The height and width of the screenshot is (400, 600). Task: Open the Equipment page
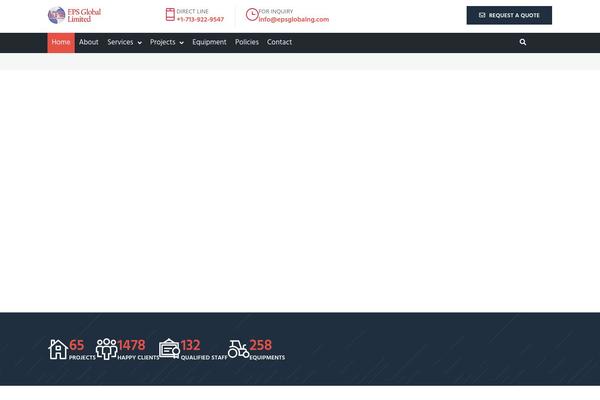click(x=209, y=42)
